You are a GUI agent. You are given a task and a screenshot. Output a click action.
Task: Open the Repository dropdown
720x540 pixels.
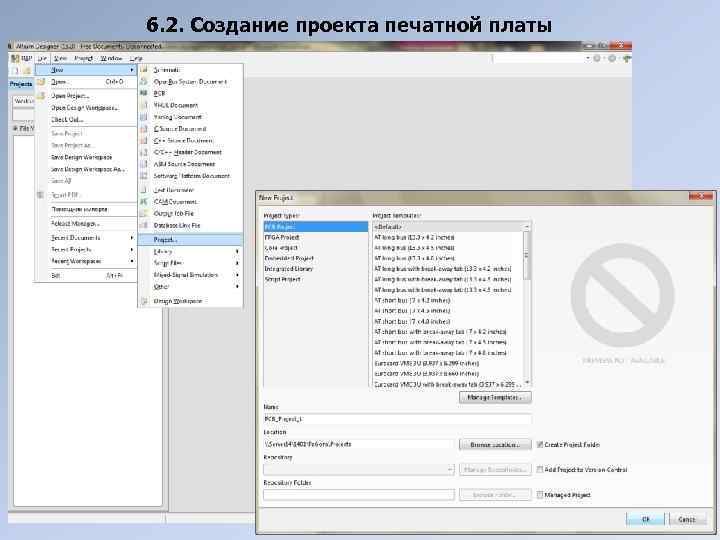pos(450,469)
